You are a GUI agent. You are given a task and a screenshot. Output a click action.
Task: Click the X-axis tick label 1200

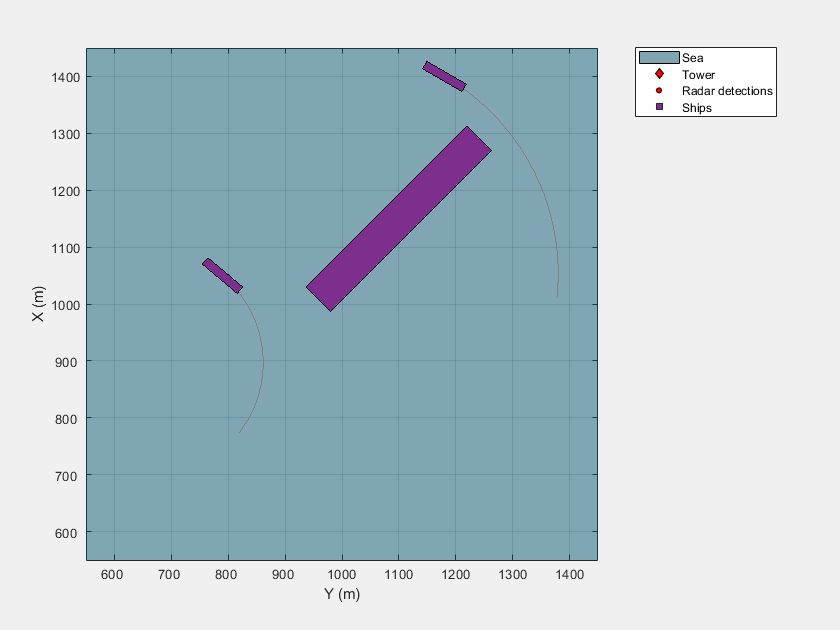[66, 191]
